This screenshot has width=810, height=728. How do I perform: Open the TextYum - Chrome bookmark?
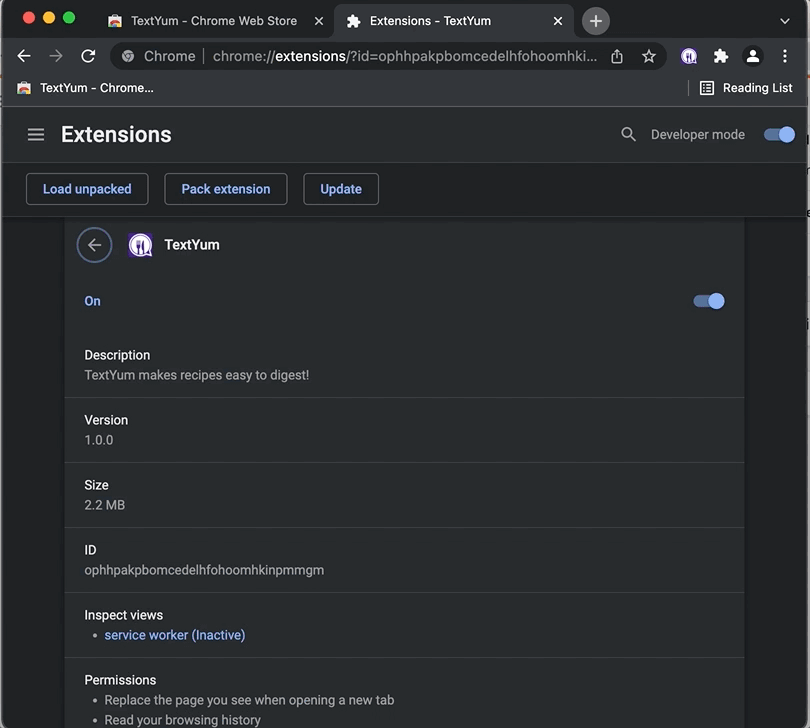pos(85,88)
